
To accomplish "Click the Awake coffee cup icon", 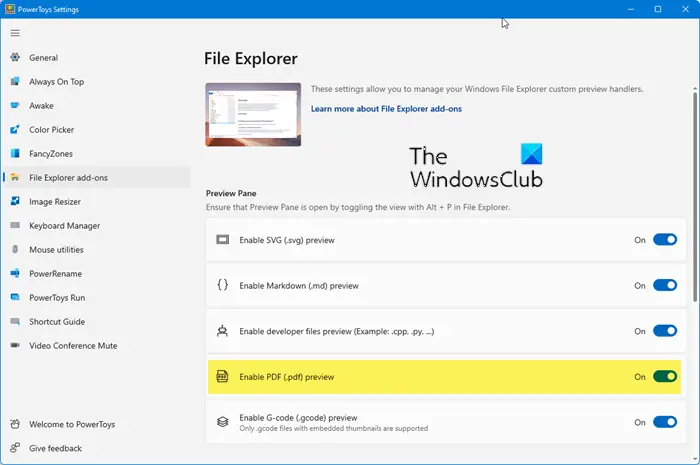I will pos(15,105).
